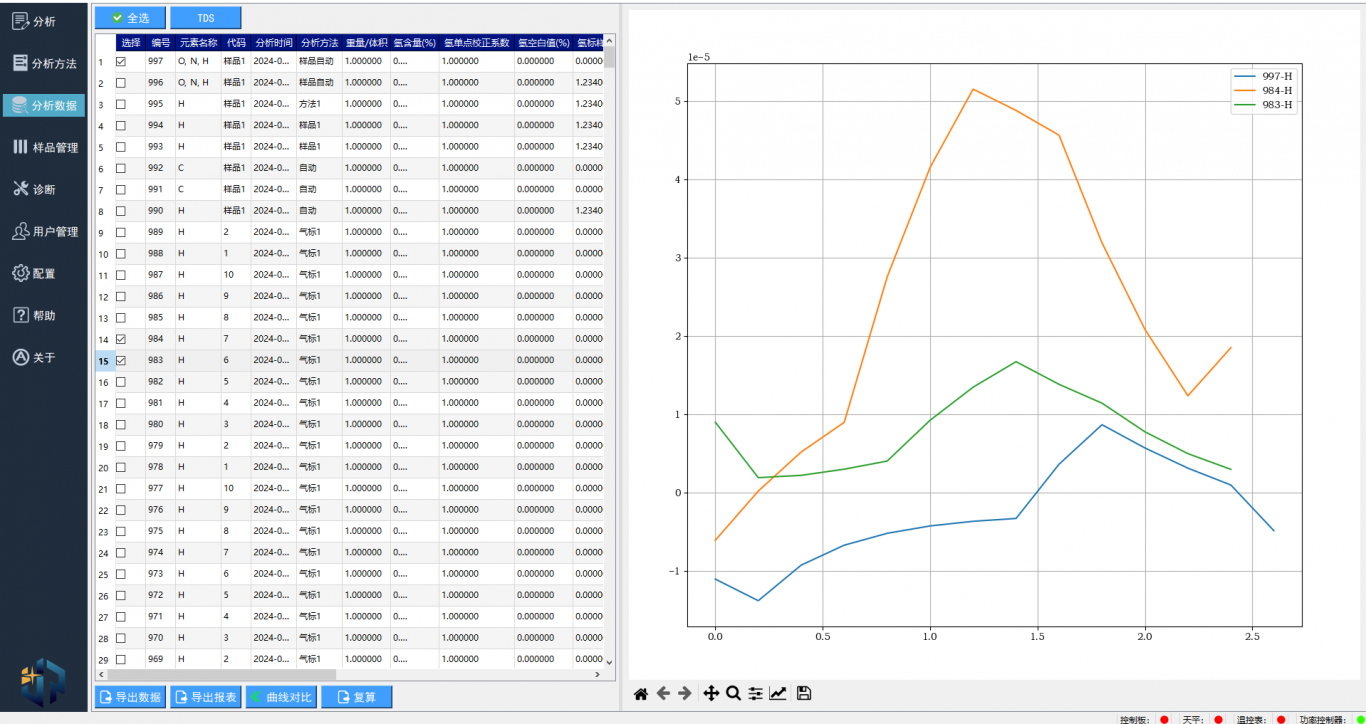The image size is (1366, 724).
Task: Select the plot zoom magnifier icon
Action: (x=733, y=693)
